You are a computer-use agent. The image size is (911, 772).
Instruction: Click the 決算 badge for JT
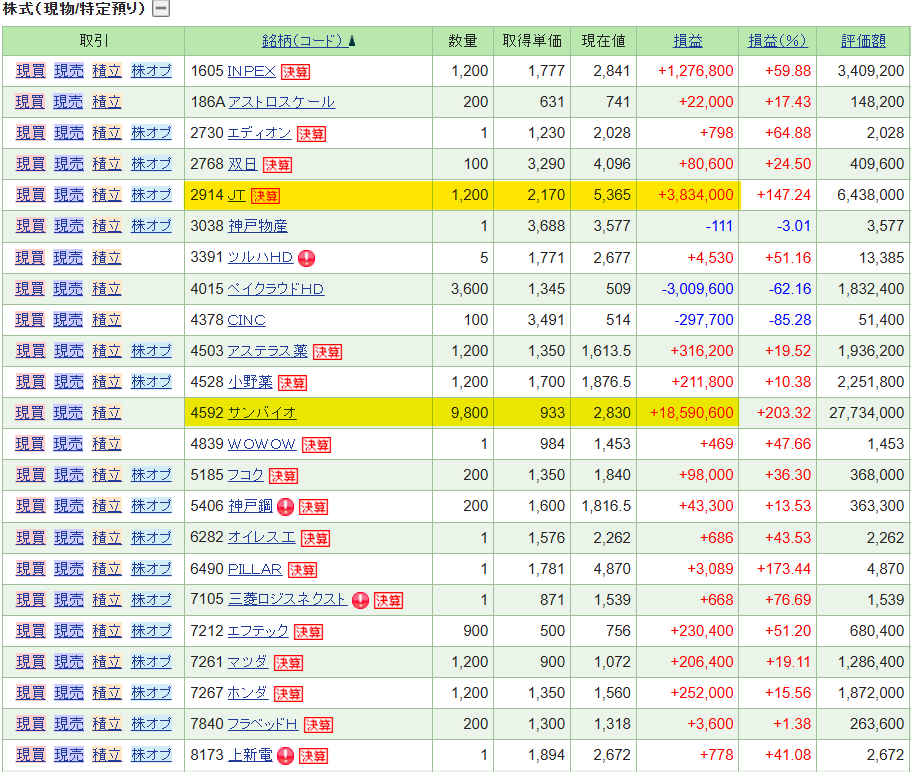coord(265,196)
